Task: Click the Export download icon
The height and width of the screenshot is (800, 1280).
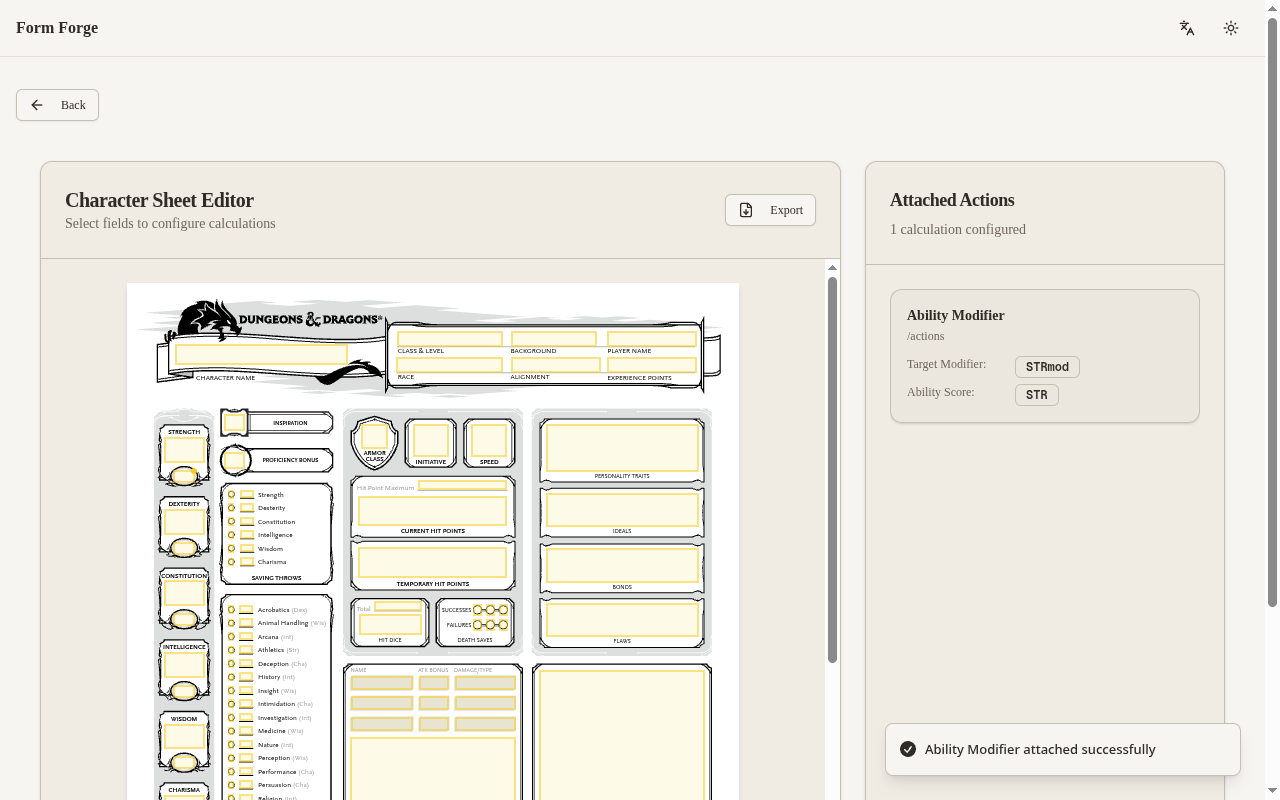Action: (x=746, y=210)
